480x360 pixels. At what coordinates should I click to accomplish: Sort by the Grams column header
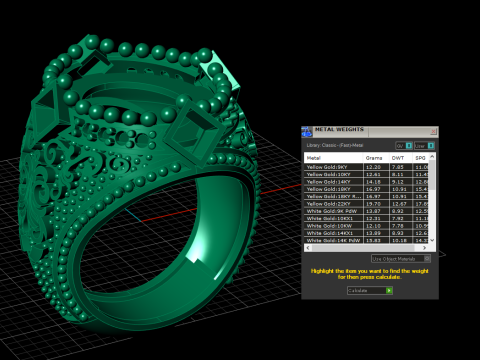[376, 158]
